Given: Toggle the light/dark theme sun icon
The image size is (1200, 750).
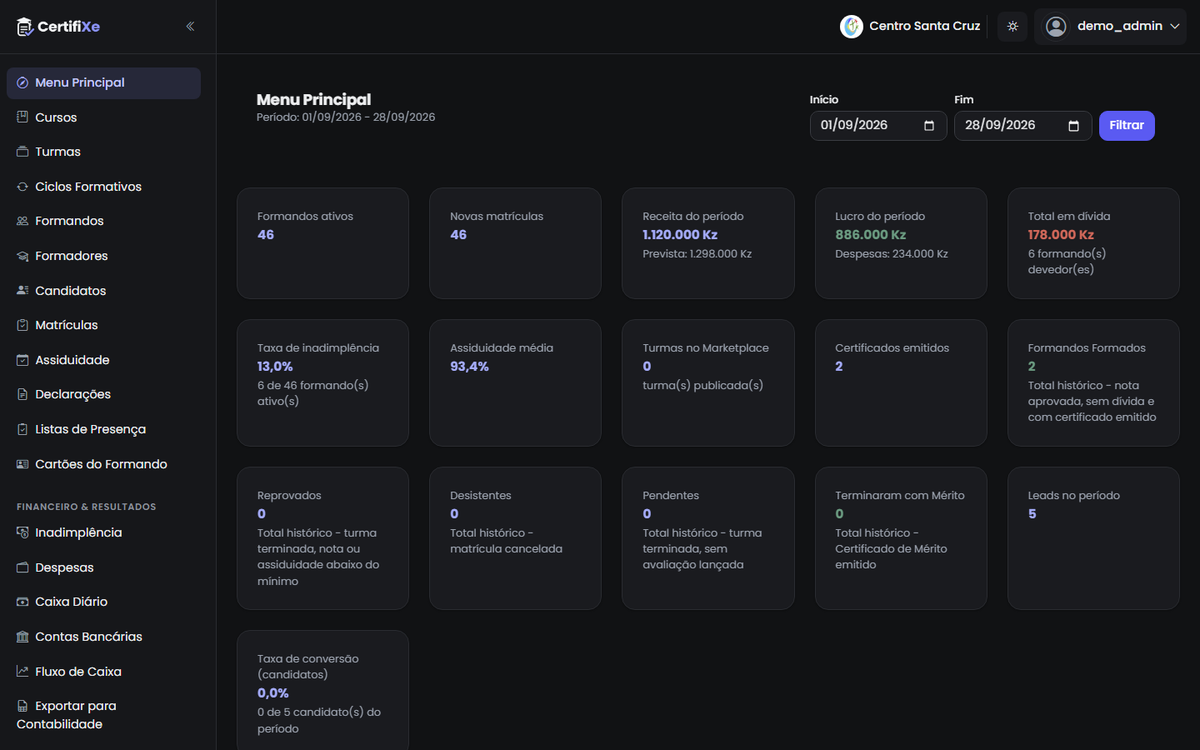Looking at the screenshot, I should point(1012,27).
